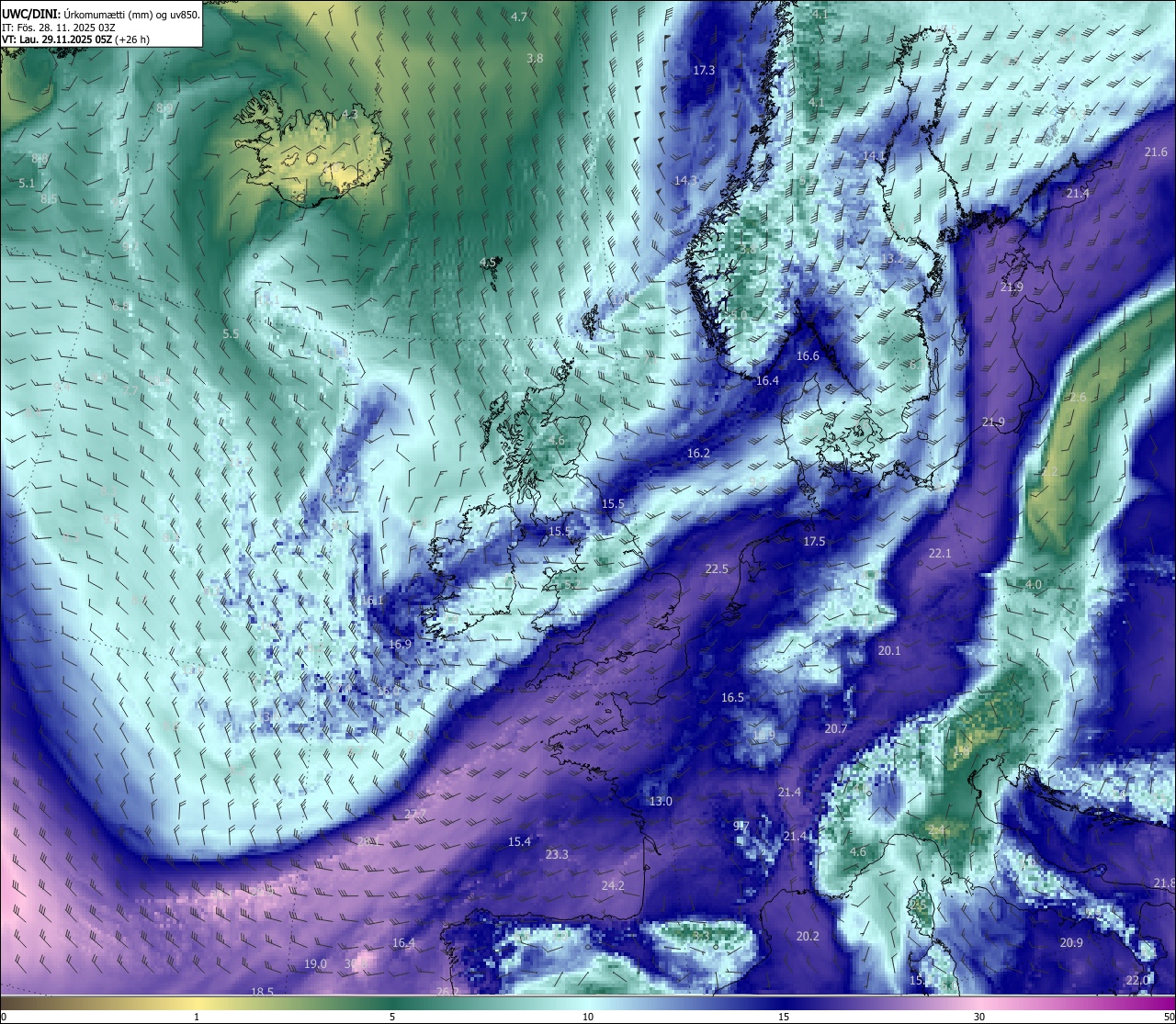Click the map value 20.1
Image resolution: width=1176 pixels, height=1024 pixels.
pos(889,650)
